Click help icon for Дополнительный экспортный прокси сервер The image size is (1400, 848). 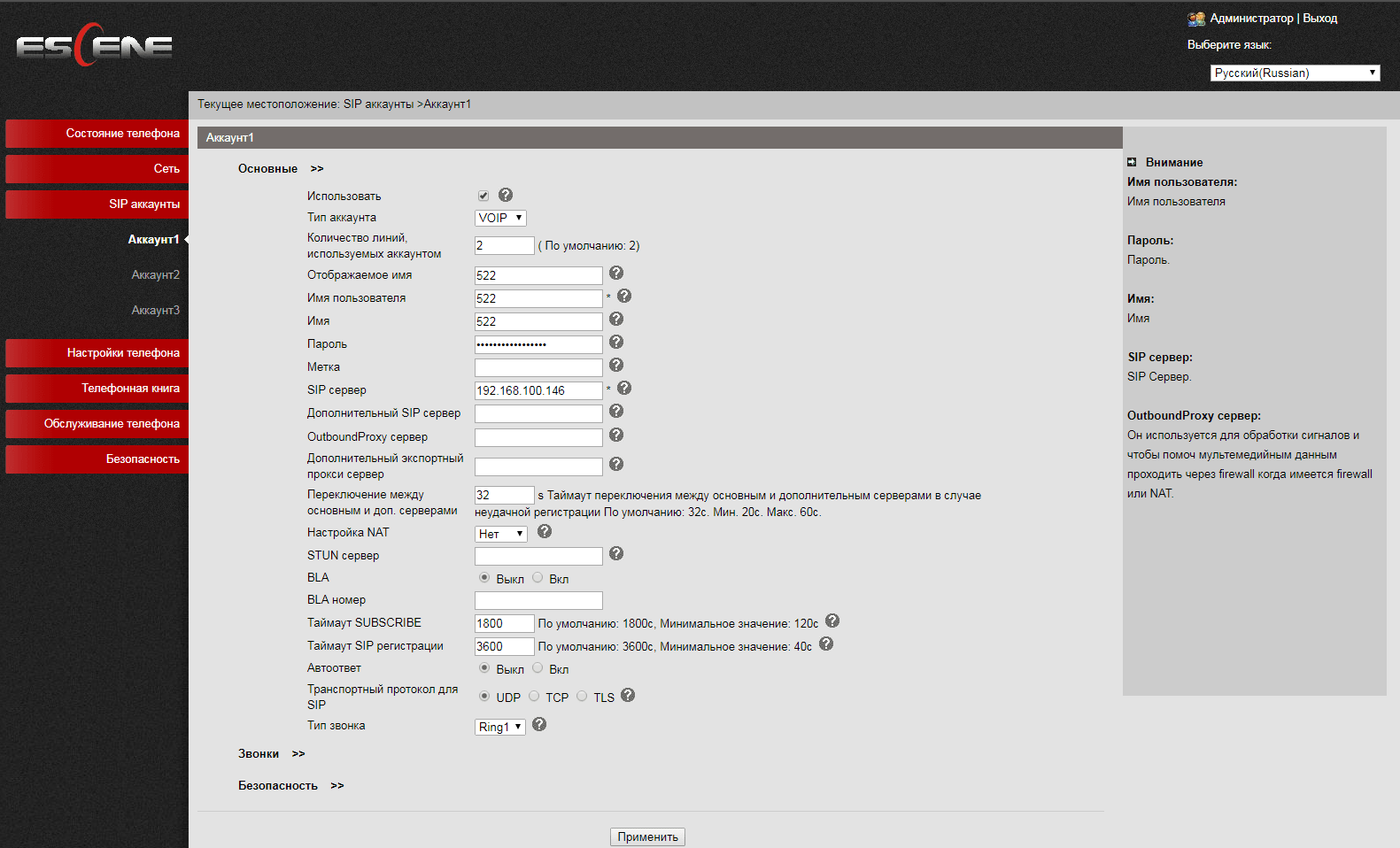coord(616,464)
